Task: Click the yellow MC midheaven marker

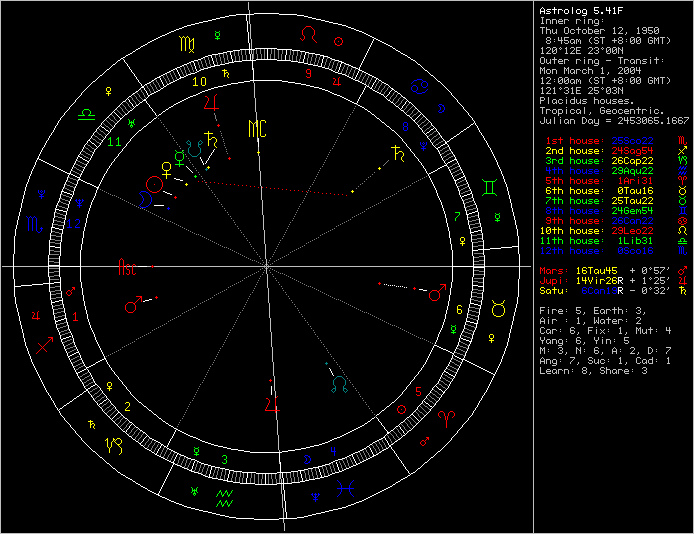Action: (x=258, y=128)
